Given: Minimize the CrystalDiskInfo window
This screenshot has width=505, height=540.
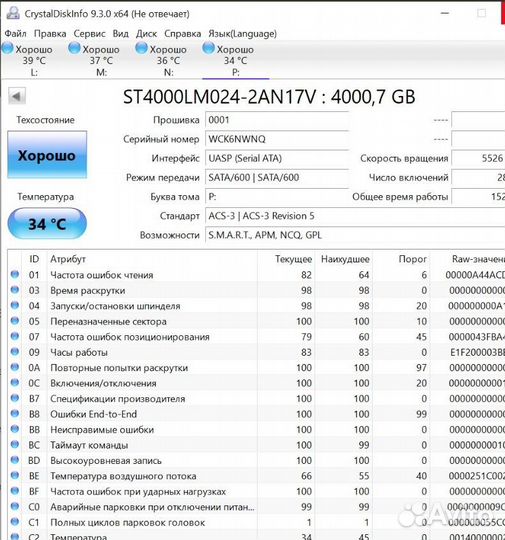Looking at the screenshot, I should tap(445, 13).
